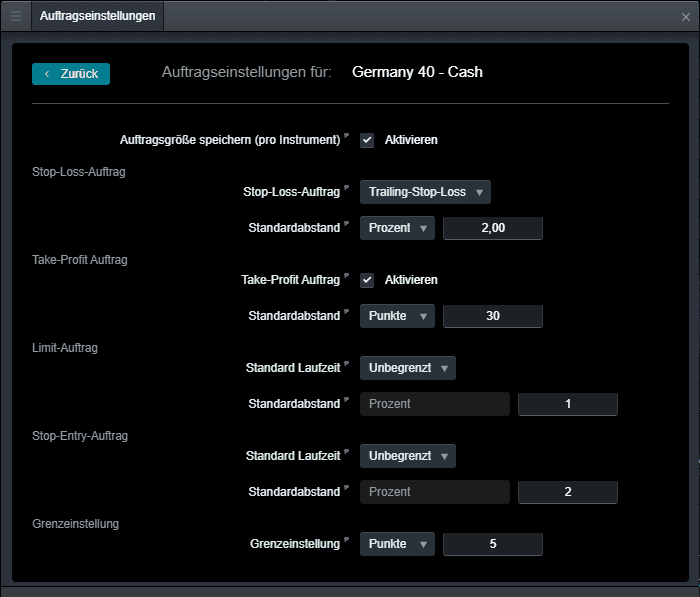Uncheck the Take-Profit Auftrag Aktivieren checkbox
Screen dimensions: 700x597
[367, 280]
